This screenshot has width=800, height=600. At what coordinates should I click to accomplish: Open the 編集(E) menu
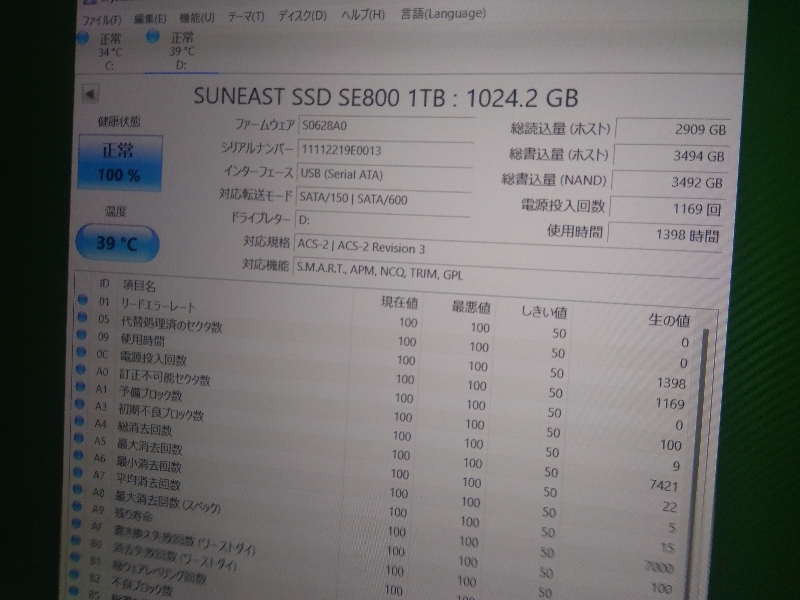pos(151,19)
